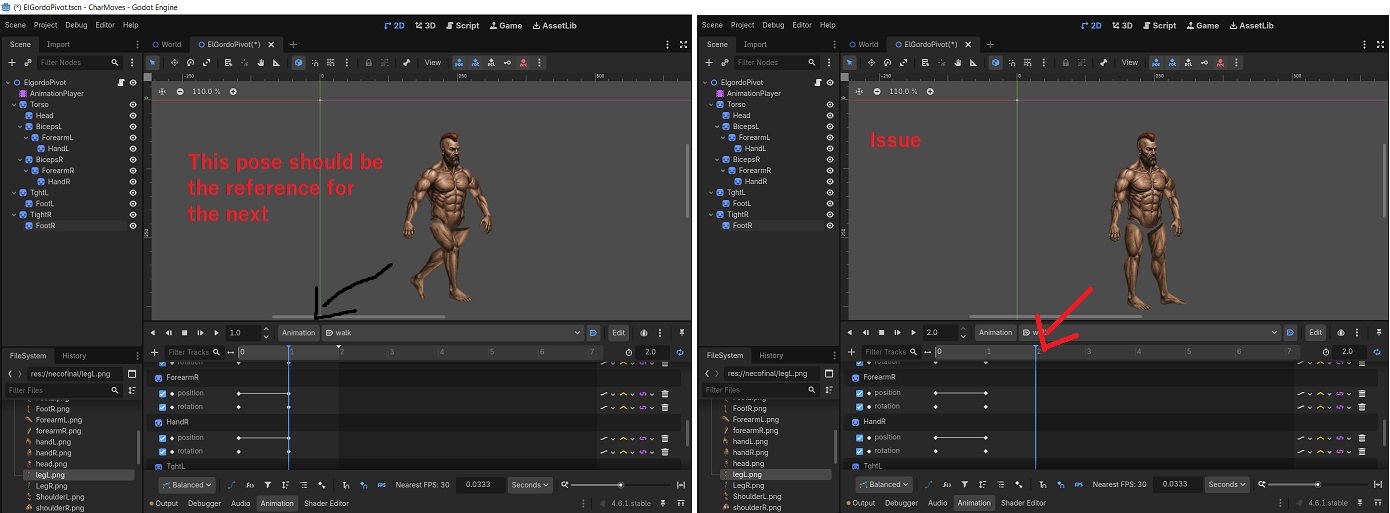The height and width of the screenshot is (513, 1390).
Task: Adjust the timeline zoom slider in left animation panel
Action: coord(622,485)
